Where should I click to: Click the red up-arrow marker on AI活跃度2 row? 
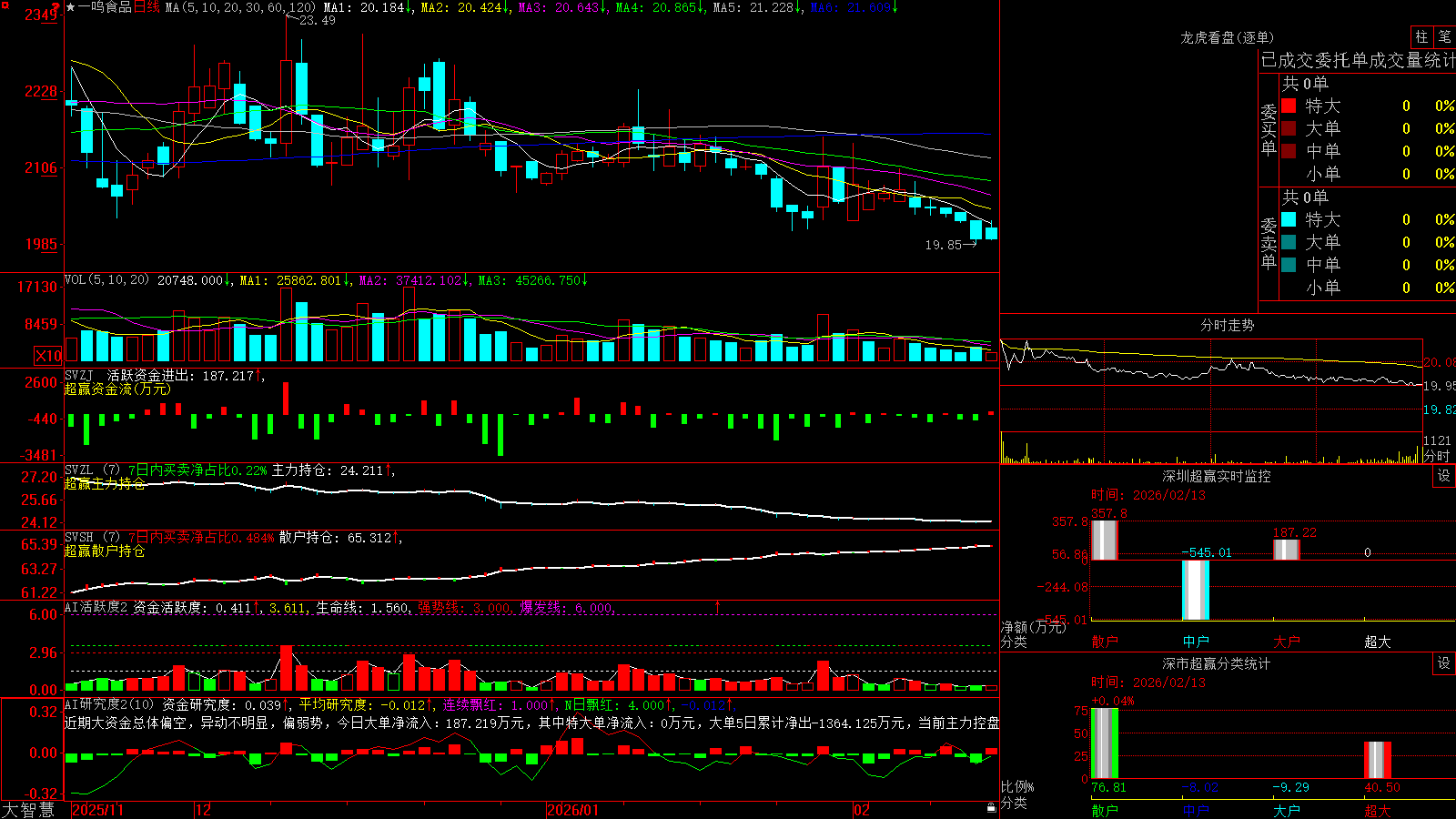point(718,607)
